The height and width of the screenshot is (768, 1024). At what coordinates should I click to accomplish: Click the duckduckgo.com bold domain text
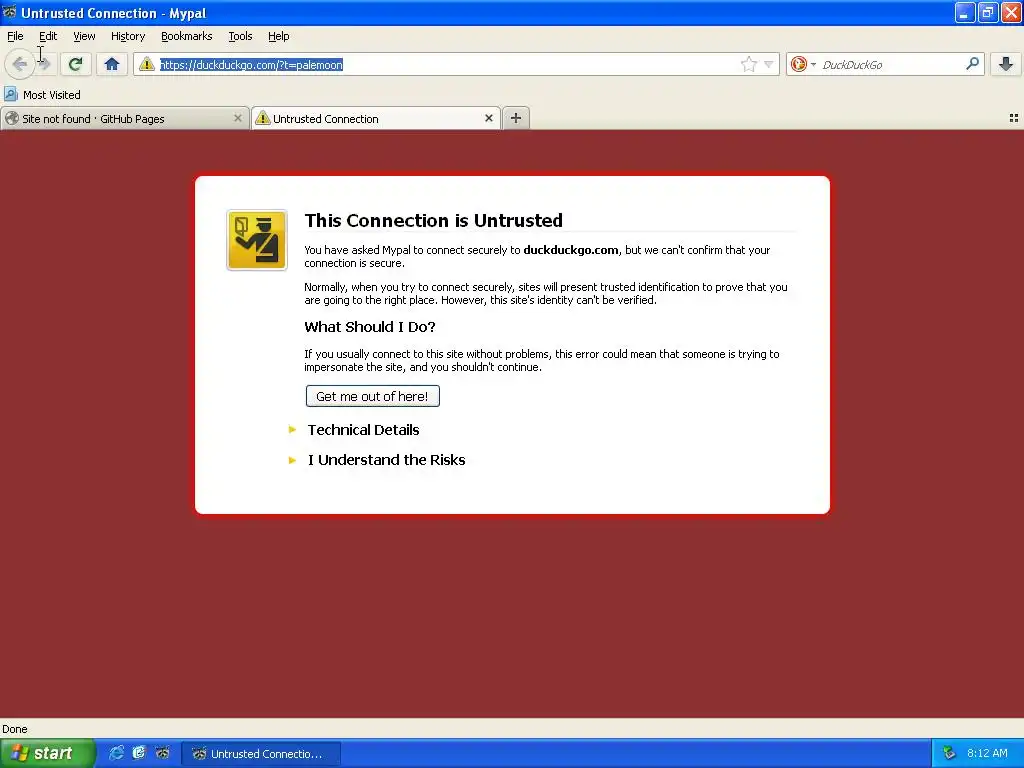click(x=570, y=249)
